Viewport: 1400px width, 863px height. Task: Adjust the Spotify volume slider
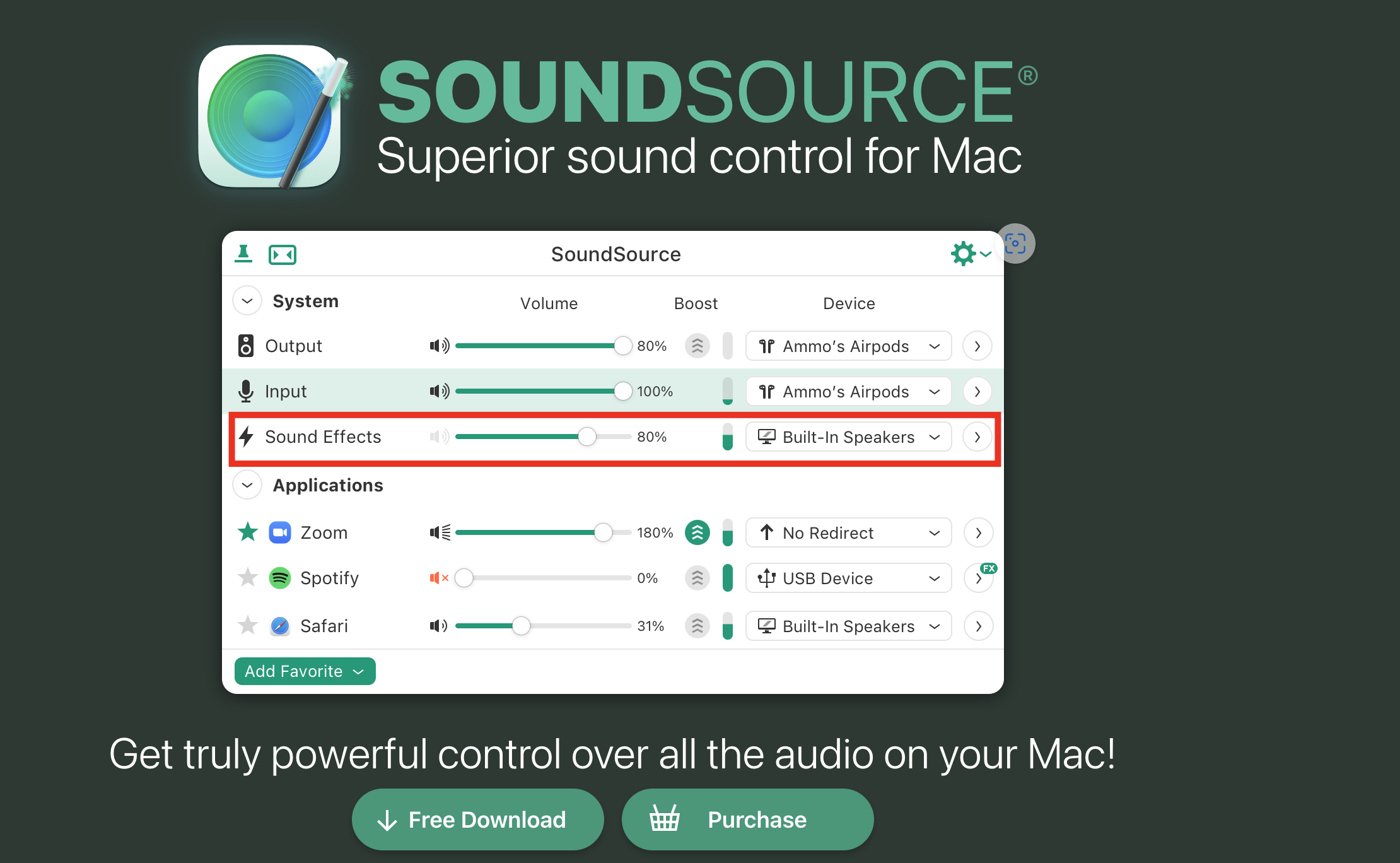coord(543,578)
